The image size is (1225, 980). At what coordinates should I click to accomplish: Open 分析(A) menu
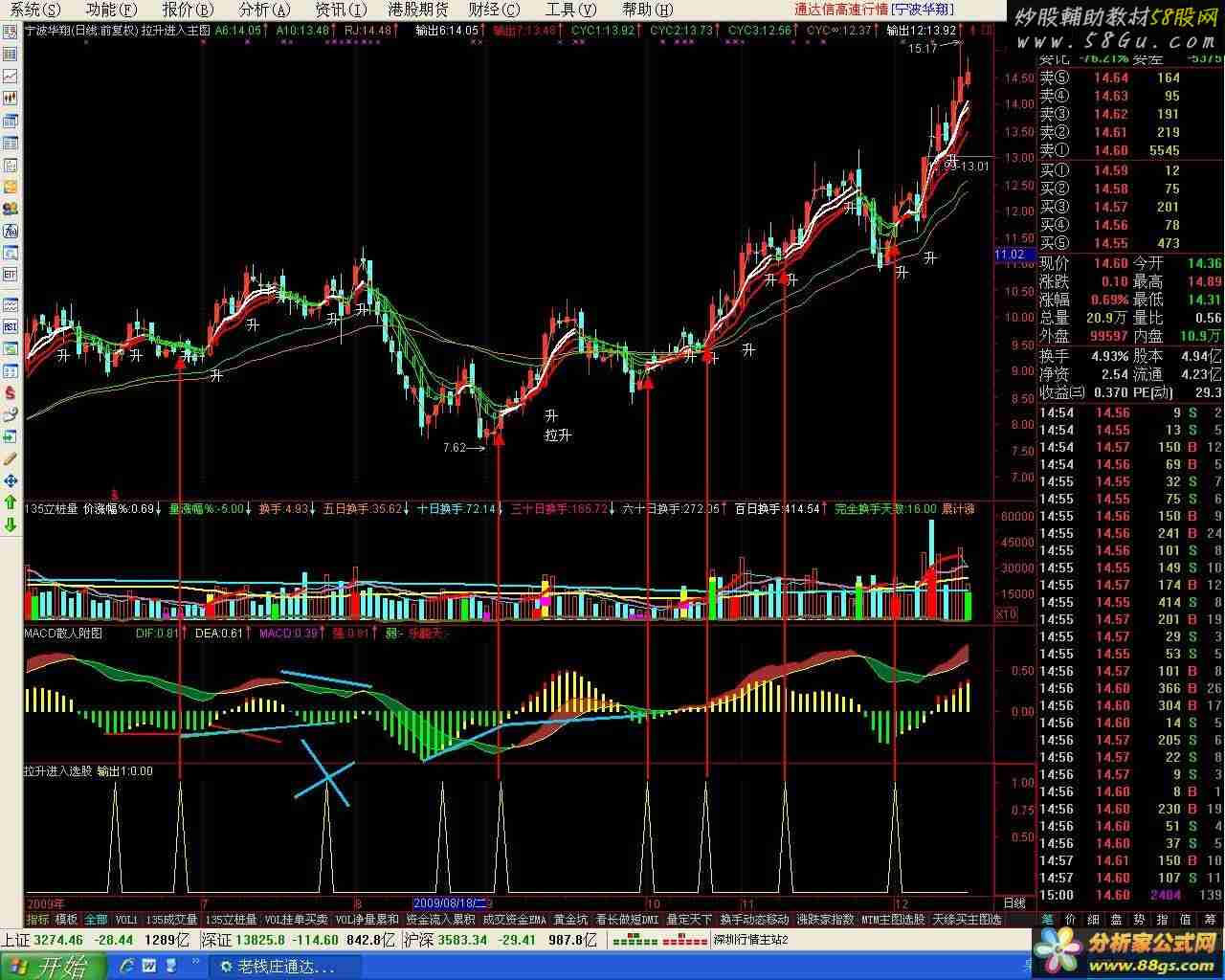[x=265, y=10]
